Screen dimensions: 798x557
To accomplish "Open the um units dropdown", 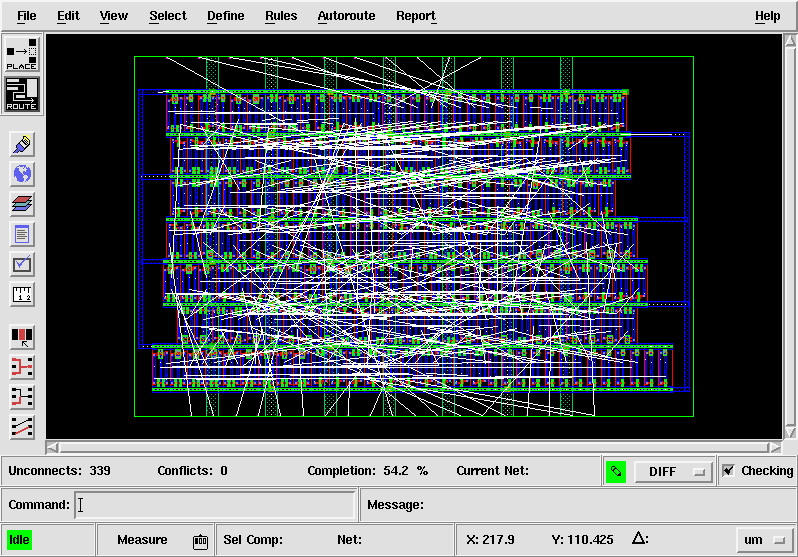I will coord(763,540).
